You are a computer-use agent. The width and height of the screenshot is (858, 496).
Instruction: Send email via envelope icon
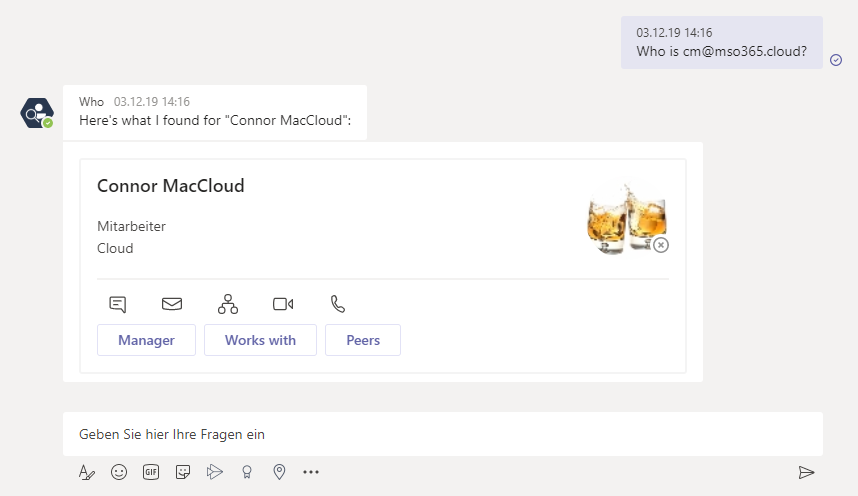[x=172, y=304]
